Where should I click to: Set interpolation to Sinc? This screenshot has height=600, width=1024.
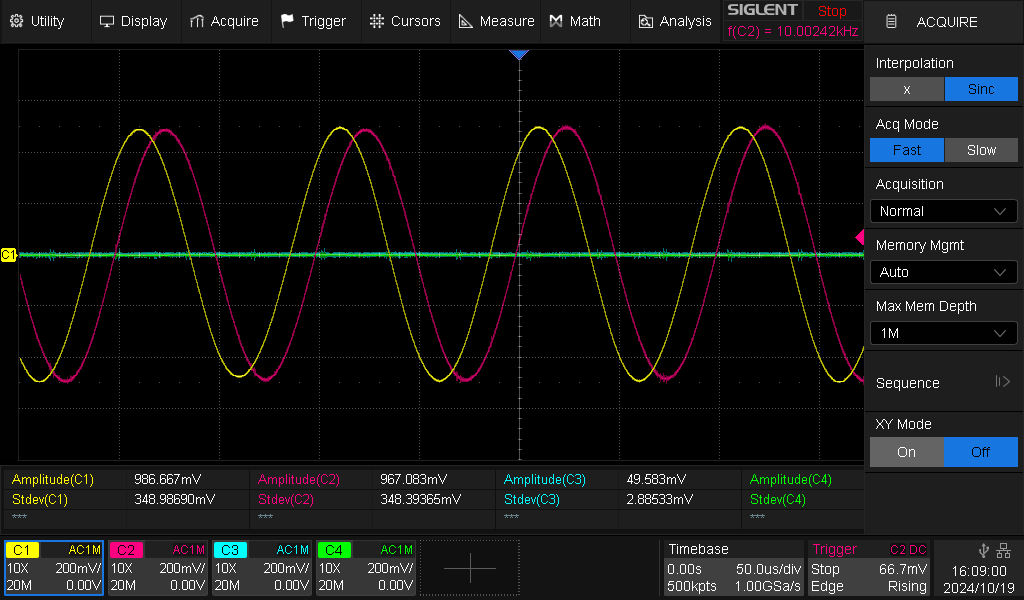click(x=981, y=89)
